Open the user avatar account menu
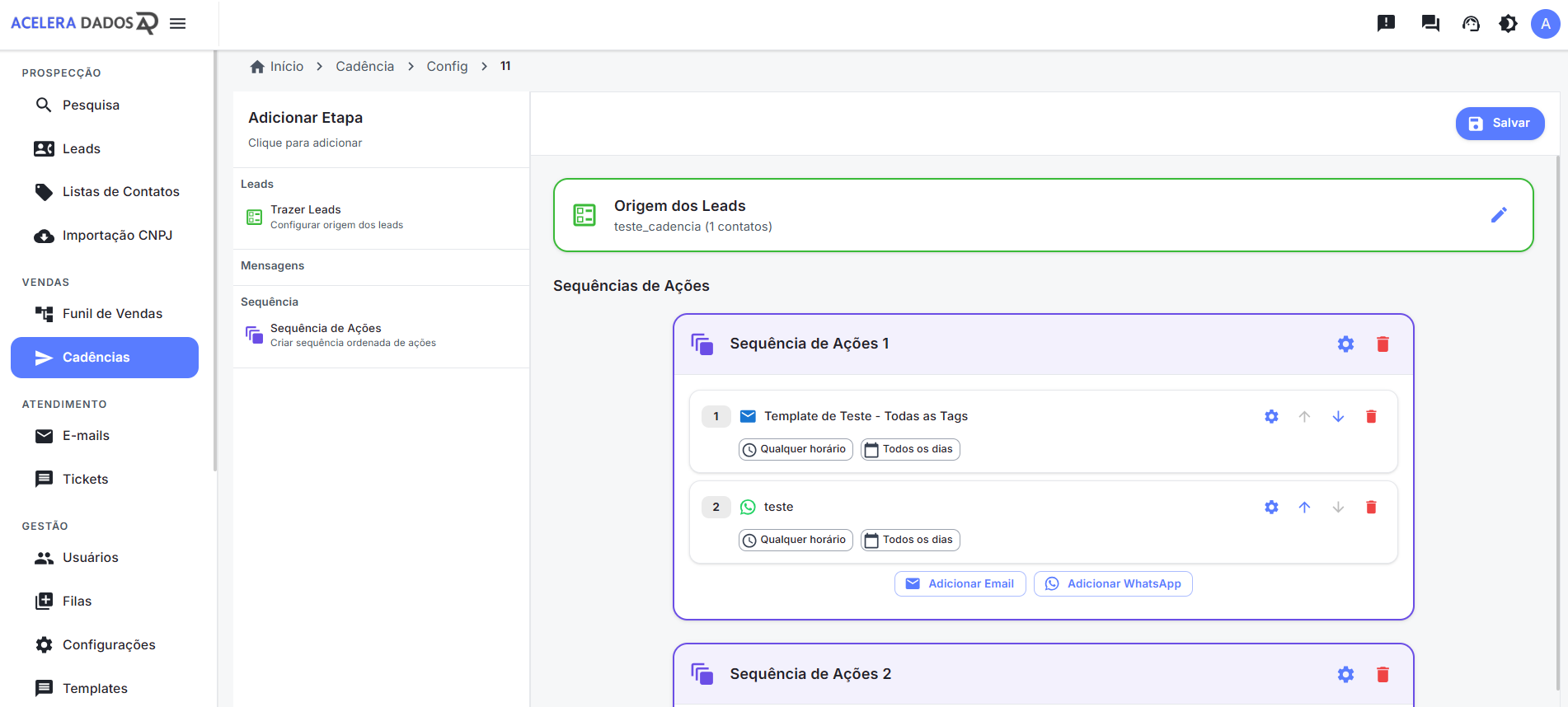1568x707 pixels. (1545, 24)
